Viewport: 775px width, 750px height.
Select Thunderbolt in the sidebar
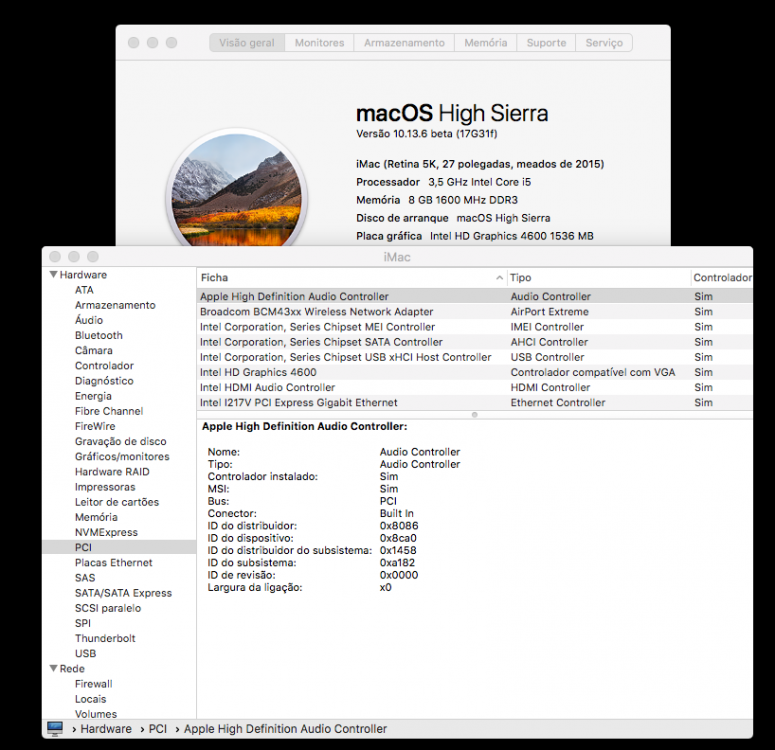click(105, 638)
